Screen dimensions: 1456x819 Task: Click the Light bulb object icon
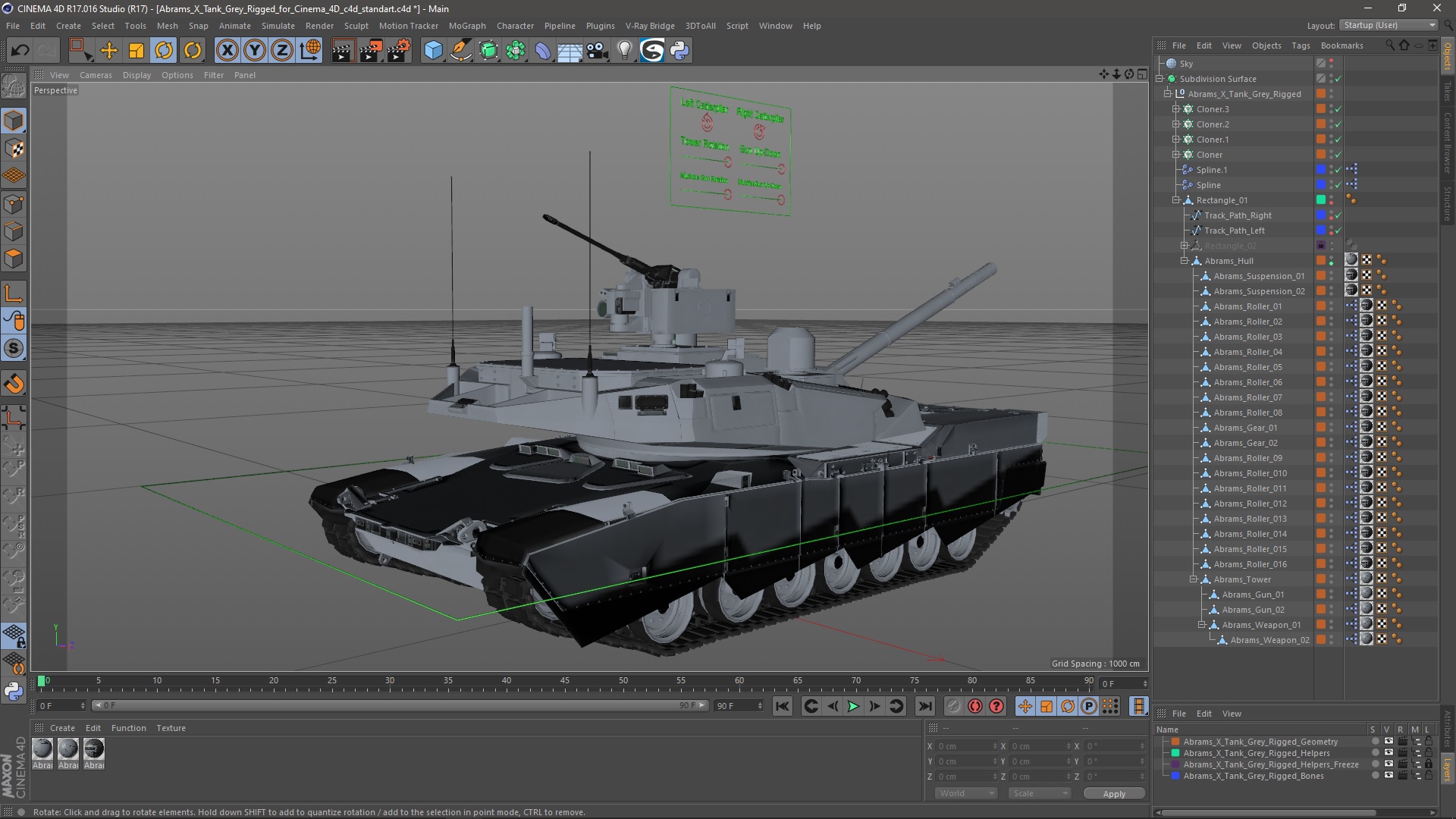click(624, 51)
